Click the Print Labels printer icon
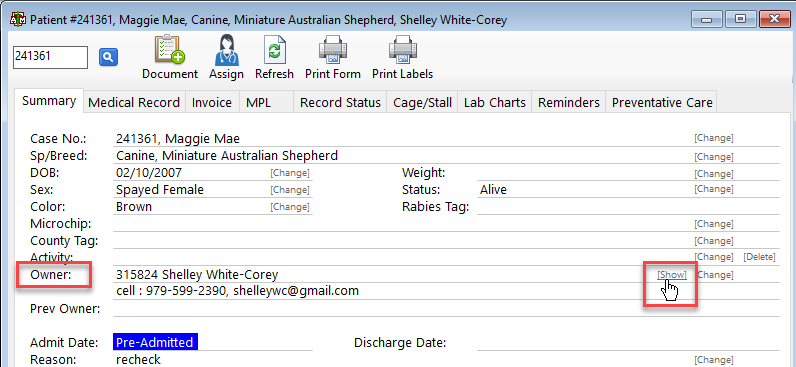Image resolution: width=796 pixels, height=367 pixels. 403,50
